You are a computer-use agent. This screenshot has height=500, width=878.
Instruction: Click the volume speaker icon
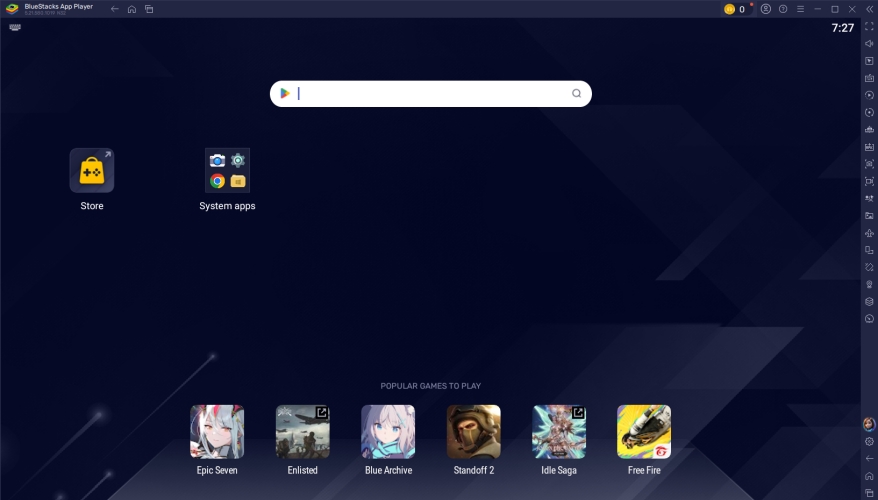pos(869,44)
